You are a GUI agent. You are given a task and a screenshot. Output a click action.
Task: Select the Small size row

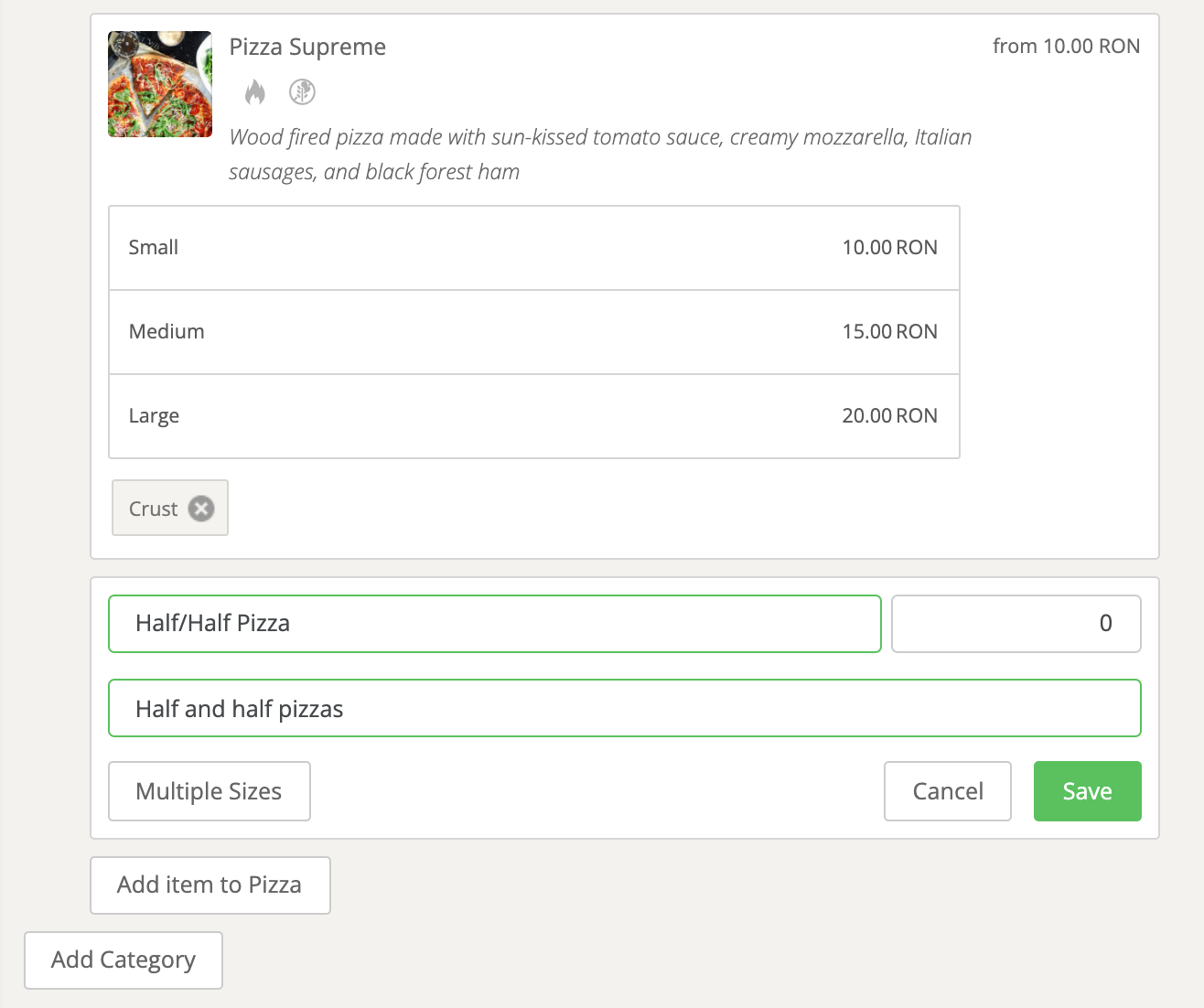point(533,248)
